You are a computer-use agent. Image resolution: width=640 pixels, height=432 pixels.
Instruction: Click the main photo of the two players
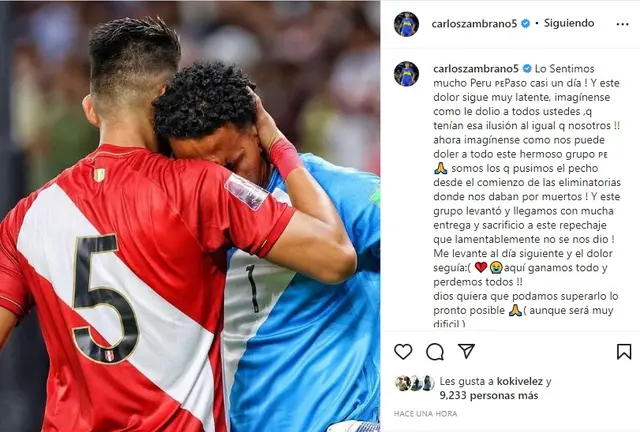(190, 217)
